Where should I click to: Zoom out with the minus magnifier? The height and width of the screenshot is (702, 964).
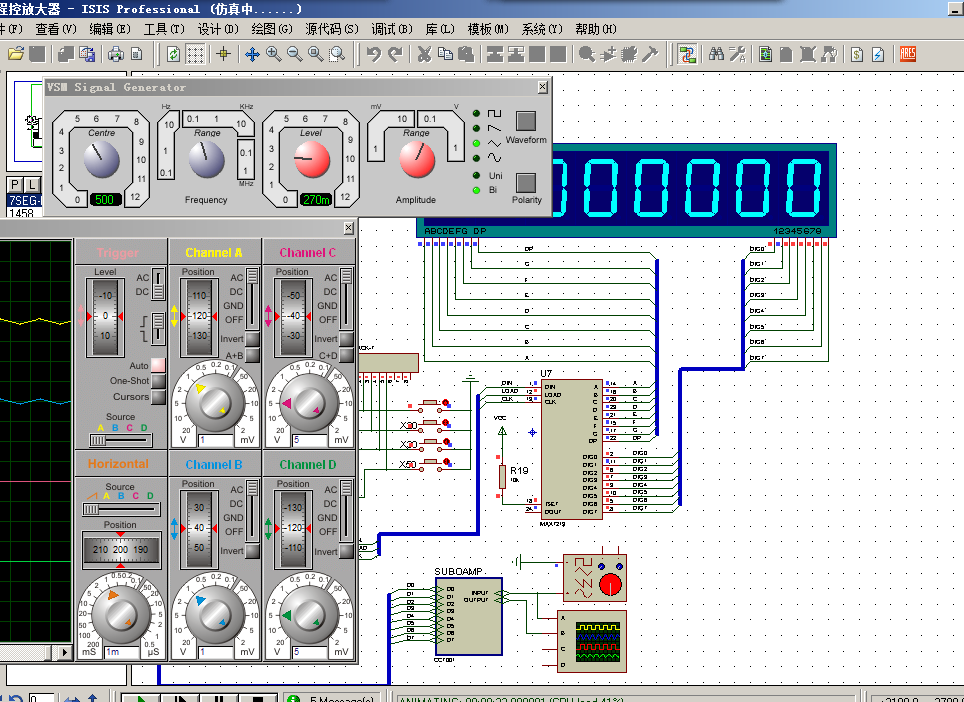[x=294, y=54]
